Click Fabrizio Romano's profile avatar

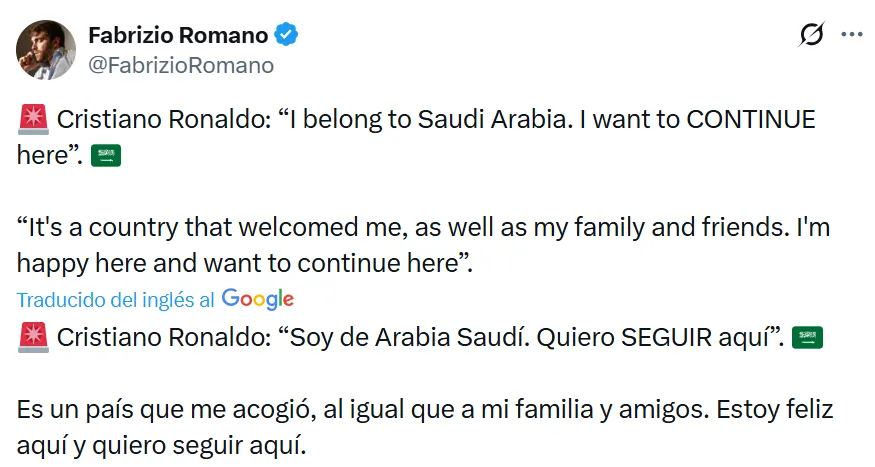click(x=46, y=50)
